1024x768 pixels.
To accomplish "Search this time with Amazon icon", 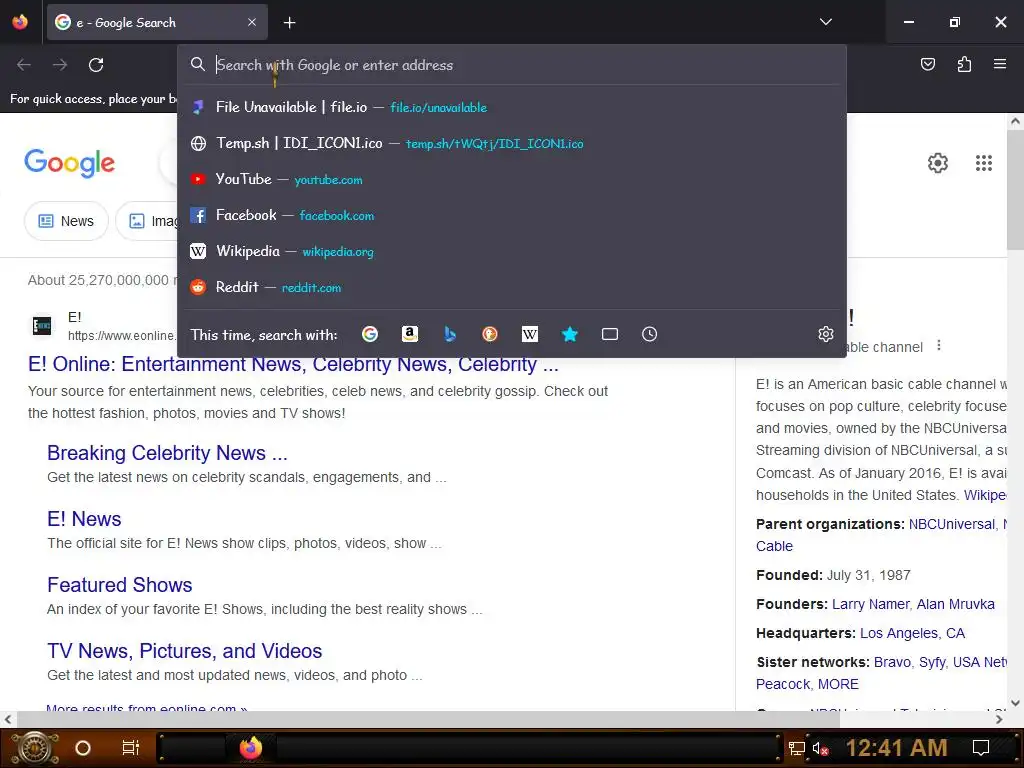I will click(409, 334).
